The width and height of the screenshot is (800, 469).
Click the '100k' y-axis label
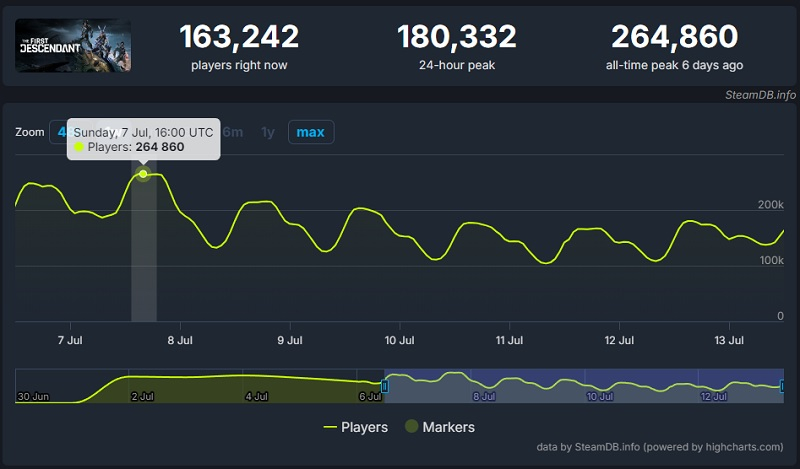[771, 260]
